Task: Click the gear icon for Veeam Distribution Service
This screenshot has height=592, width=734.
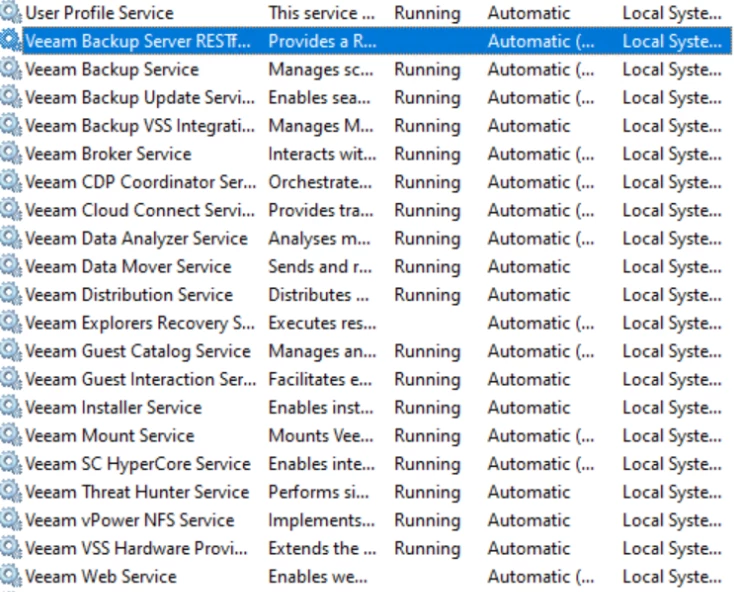Action: [x=10, y=295]
